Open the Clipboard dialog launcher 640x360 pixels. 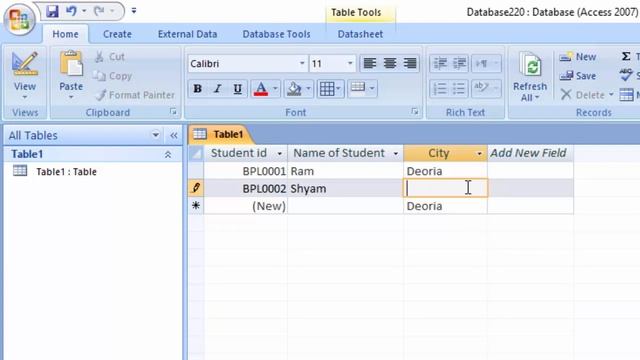[x=173, y=111]
